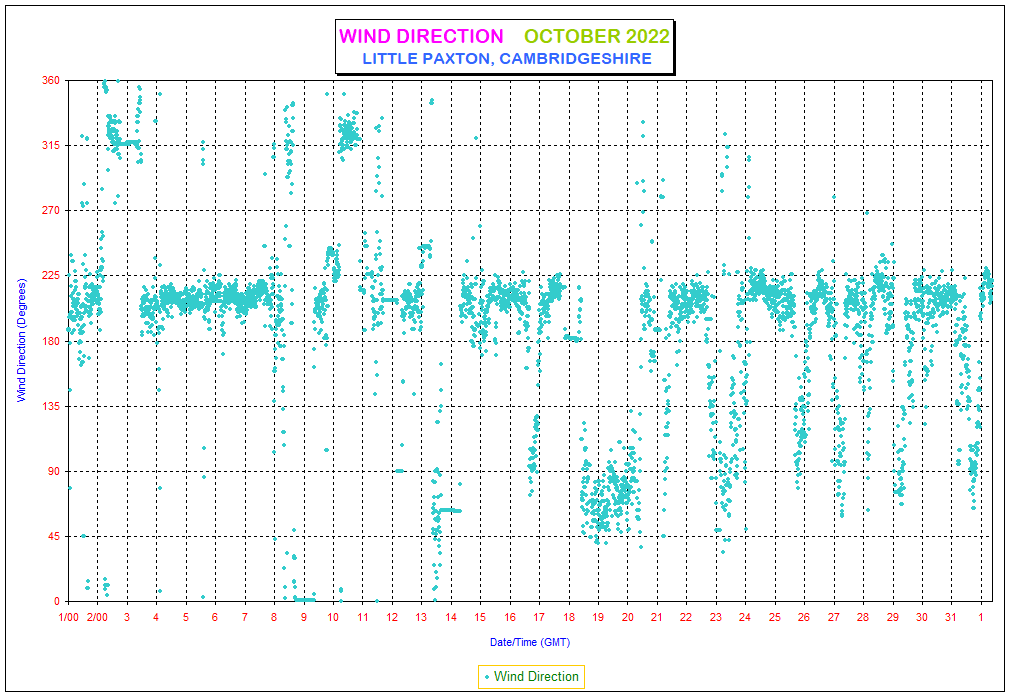Click the day 30 x-axis label

922,617
